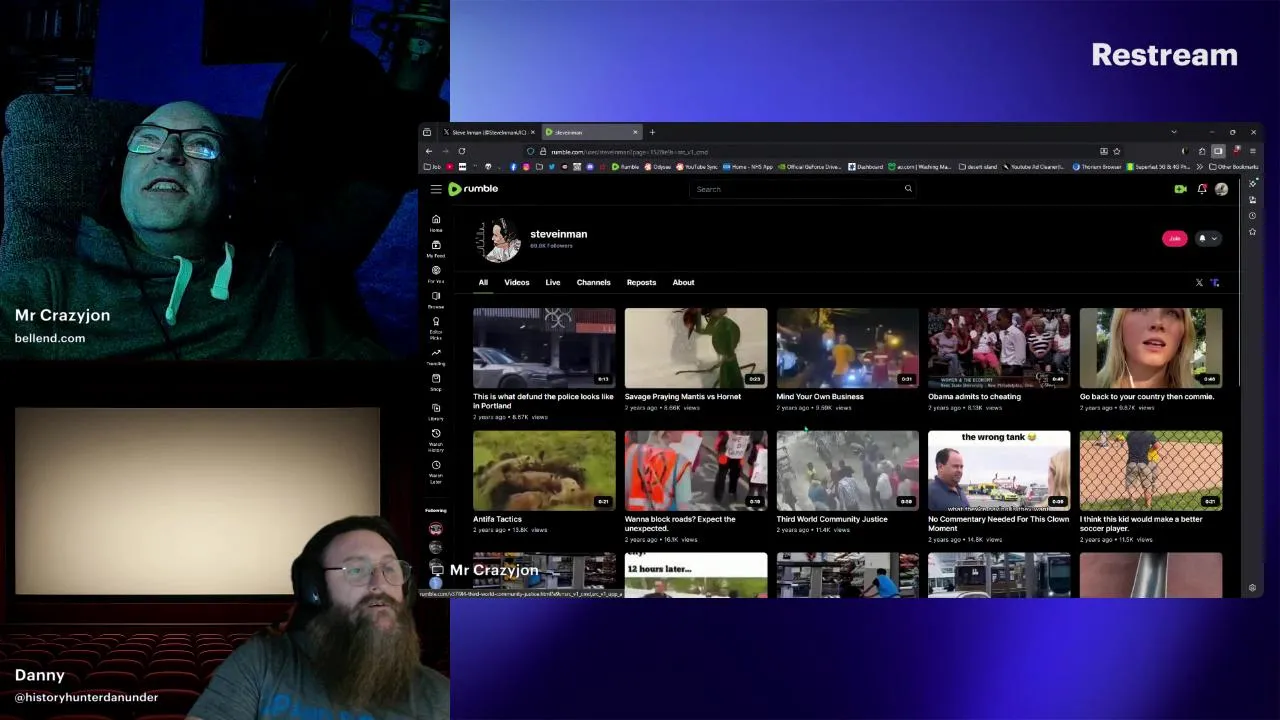Screen dimensions: 1280x720
Task: Click the browser history side-panel icon
Action: pos(1252,215)
